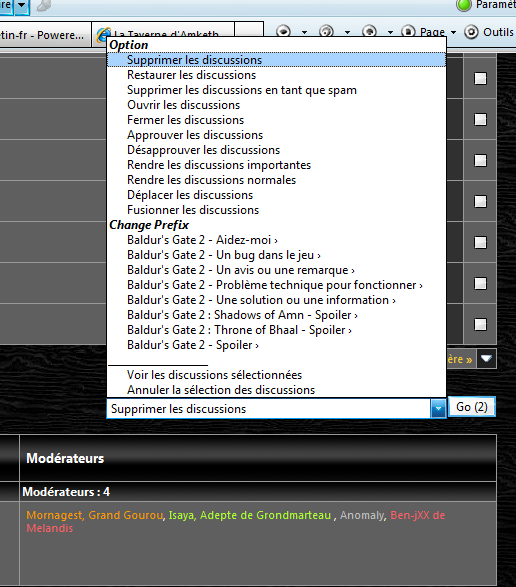The image size is (516, 587).
Task: Select prefix 'Un bug dans le jeu'
Action: [x=276, y=255]
